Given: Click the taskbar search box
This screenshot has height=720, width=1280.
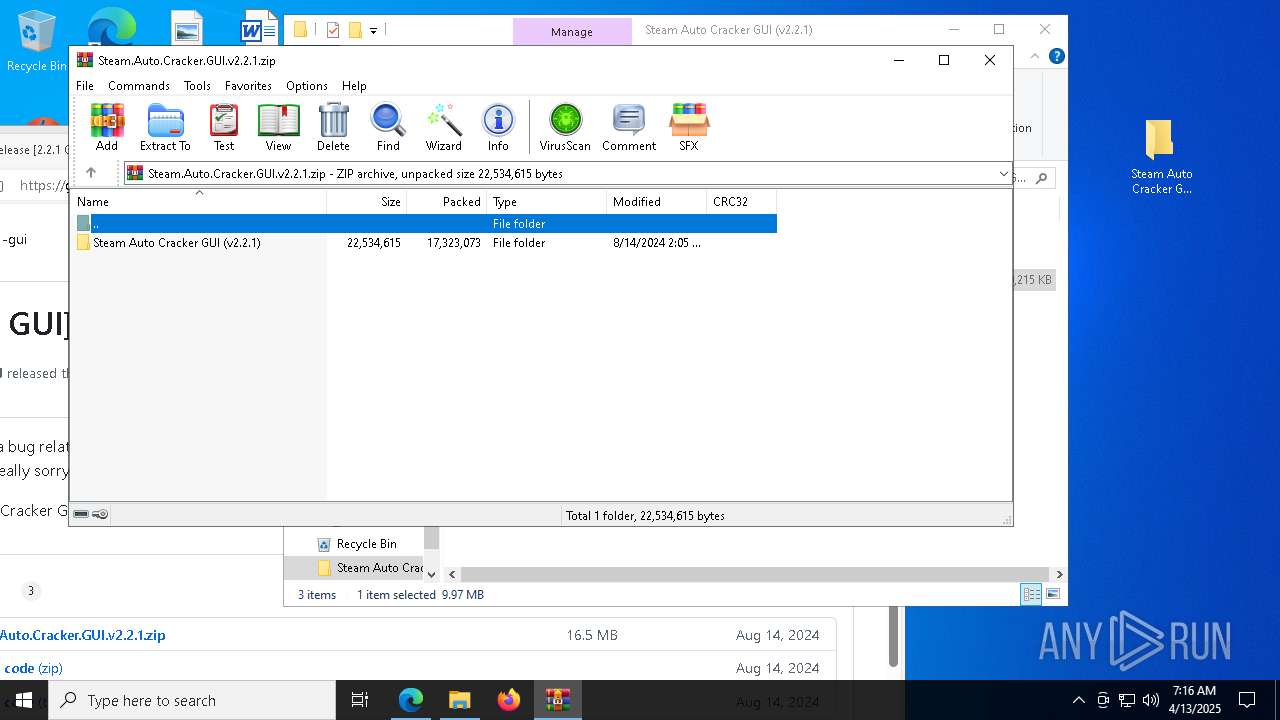Looking at the screenshot, I should pyautogui.click(x=192, y=700).
